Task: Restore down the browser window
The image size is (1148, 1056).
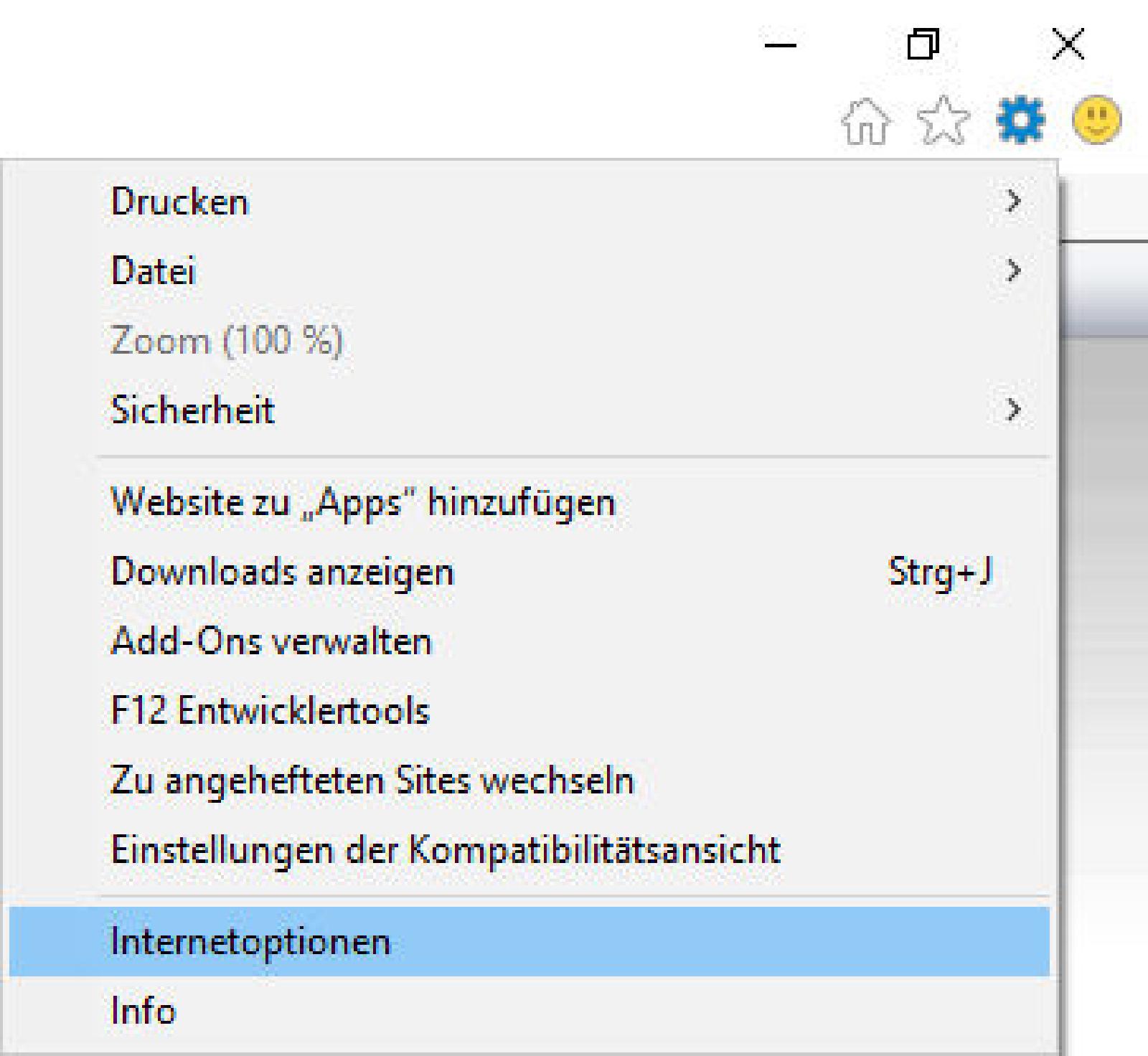Action: 923,44
